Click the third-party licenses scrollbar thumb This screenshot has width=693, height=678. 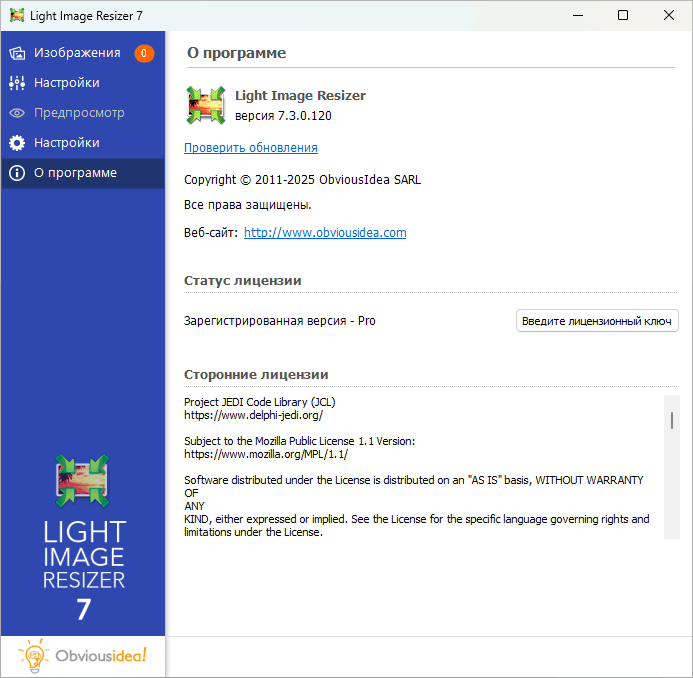[672, 420]
